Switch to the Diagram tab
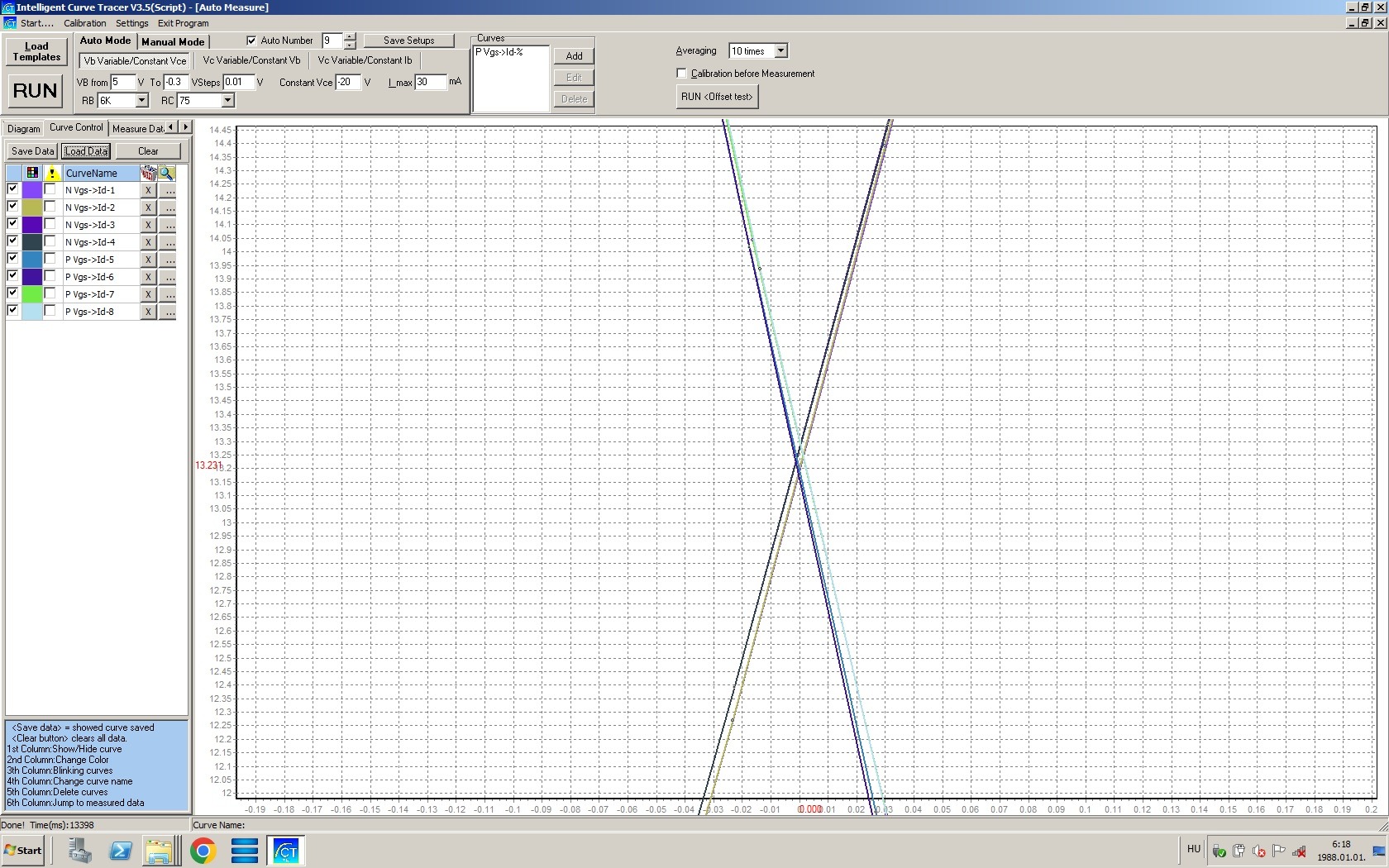This screenshot has height=868, width=1389. click(24, 128)
